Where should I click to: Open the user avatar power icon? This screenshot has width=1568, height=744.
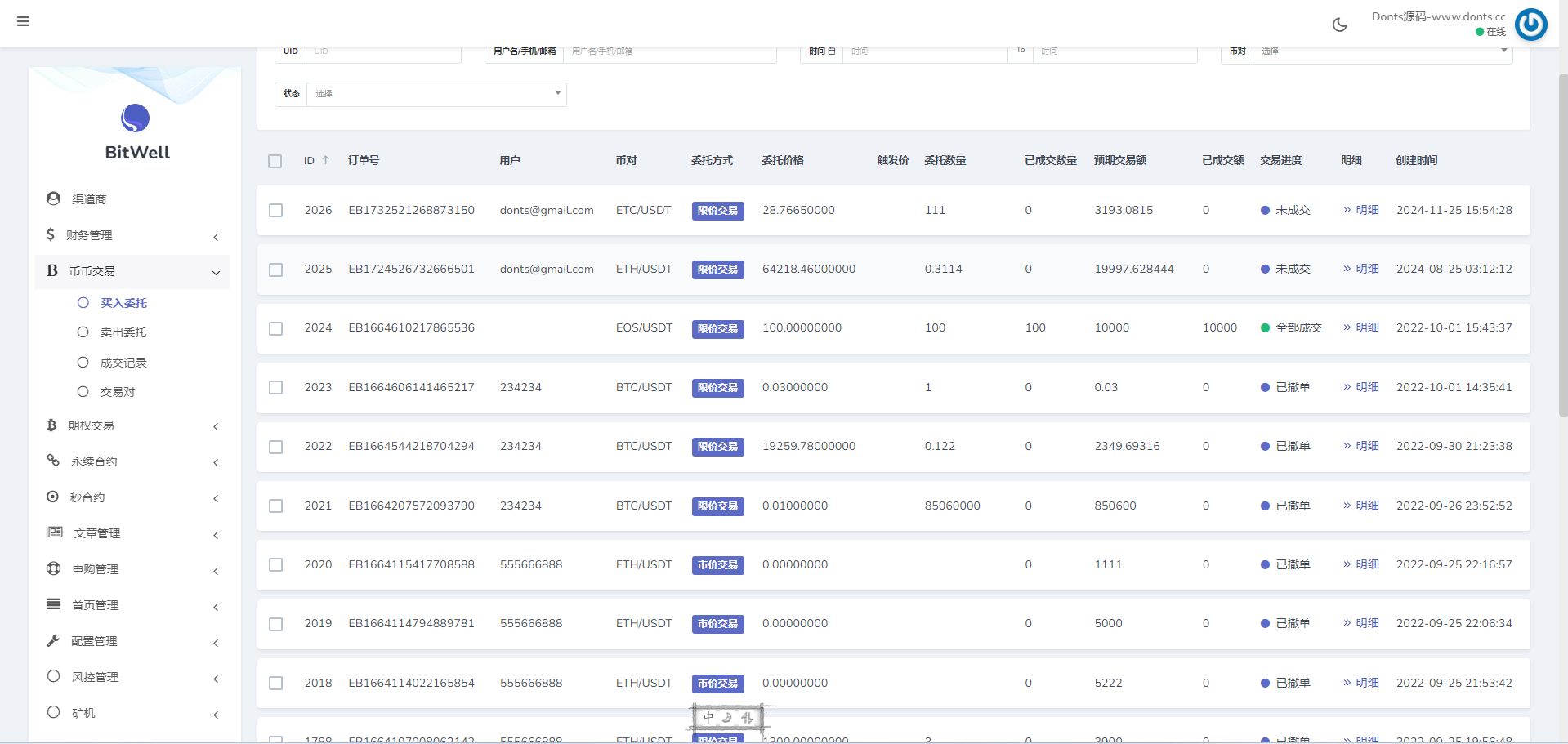coord(1531,25)
